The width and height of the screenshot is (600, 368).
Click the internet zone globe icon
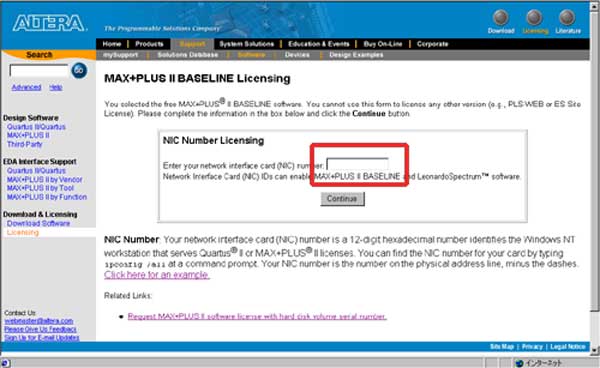coord(519,363)
